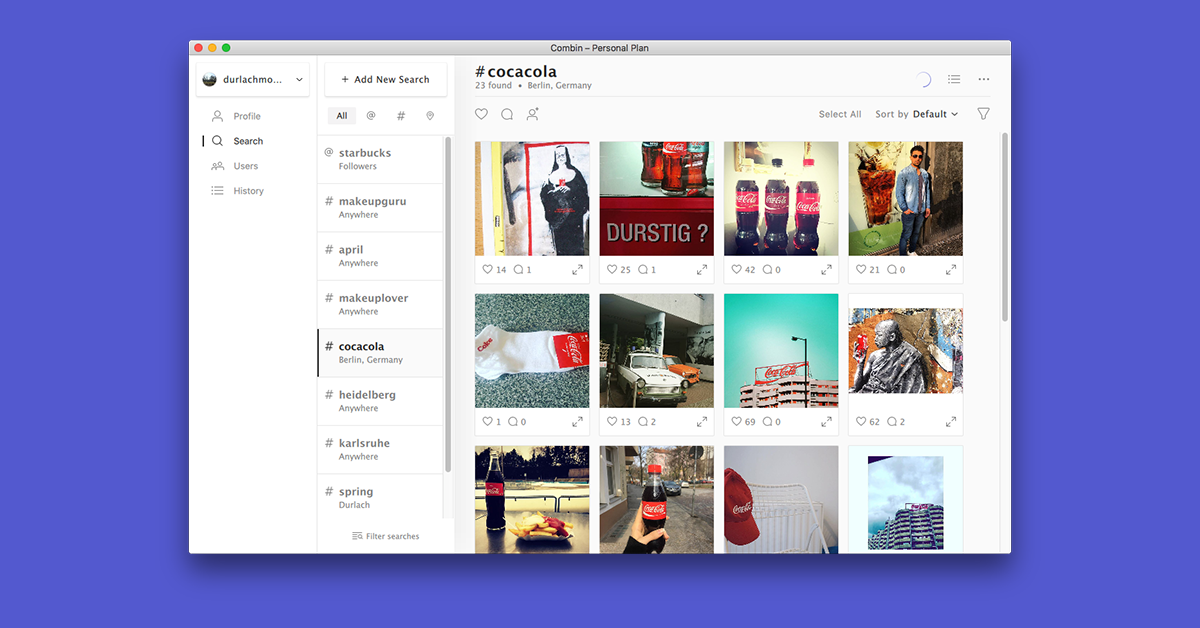Like the post showing 69 likes

coord(737,422)
